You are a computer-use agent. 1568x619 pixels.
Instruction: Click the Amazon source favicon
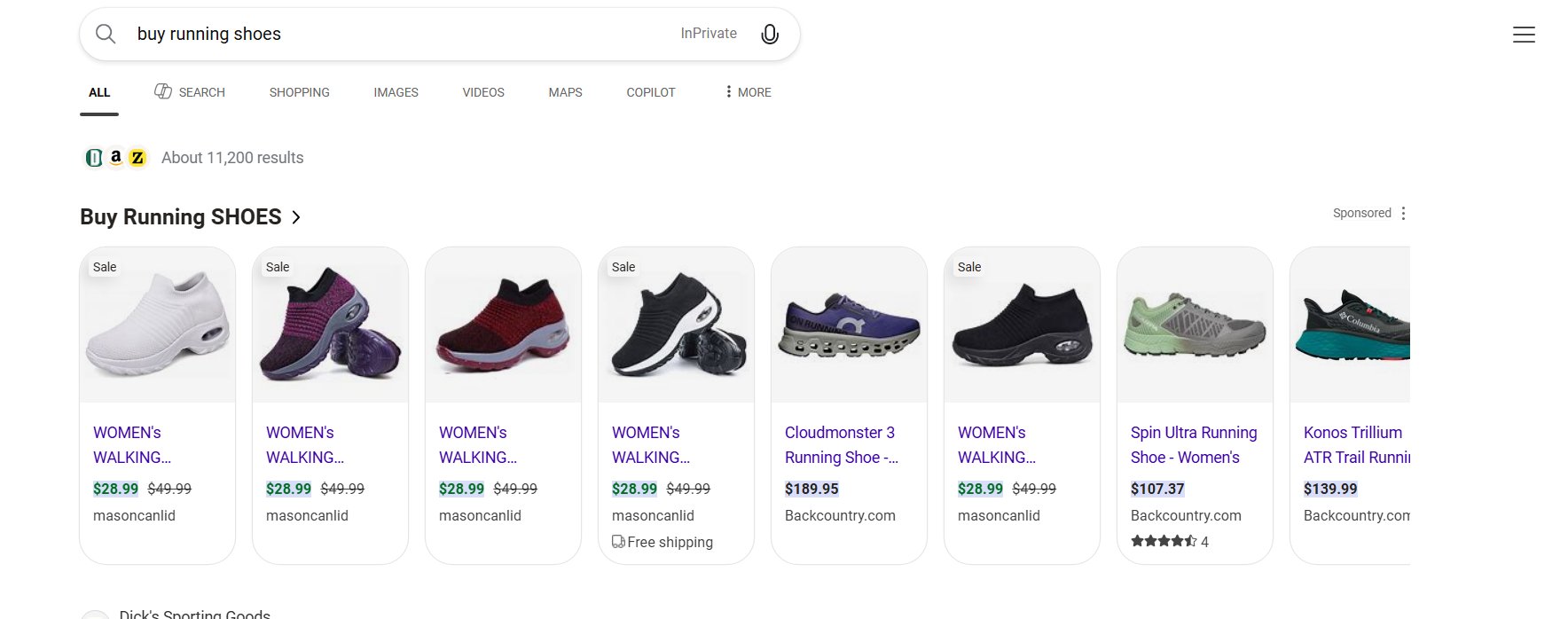click(115, 158)
